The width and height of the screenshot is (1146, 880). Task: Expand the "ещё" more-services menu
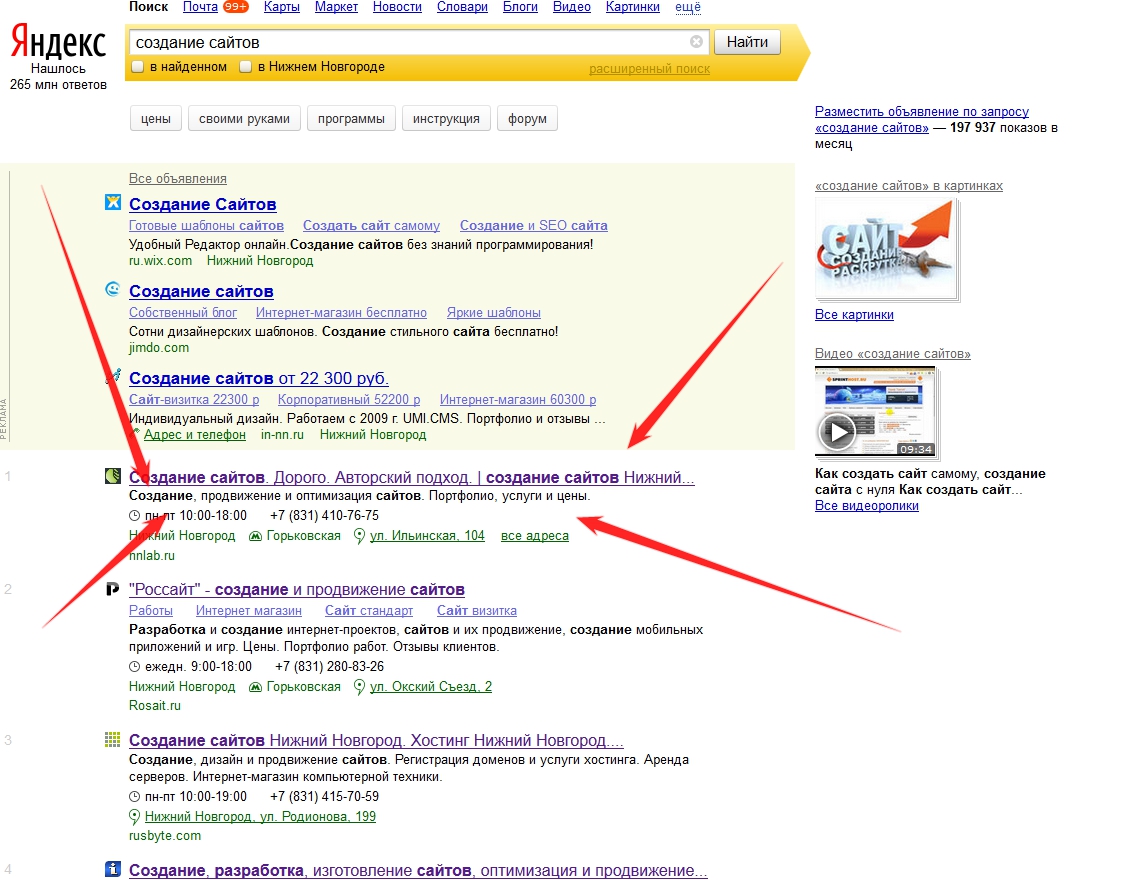click(x=688, y=7)
